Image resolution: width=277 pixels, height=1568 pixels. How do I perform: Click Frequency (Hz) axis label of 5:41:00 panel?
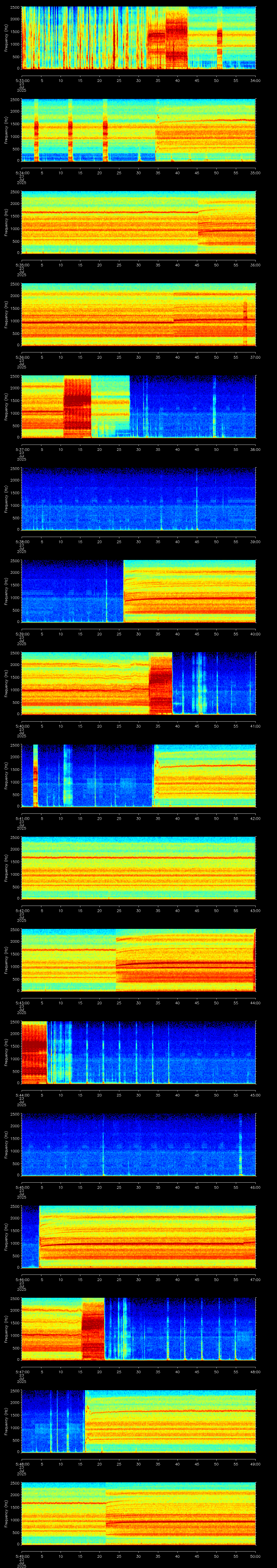6,775
